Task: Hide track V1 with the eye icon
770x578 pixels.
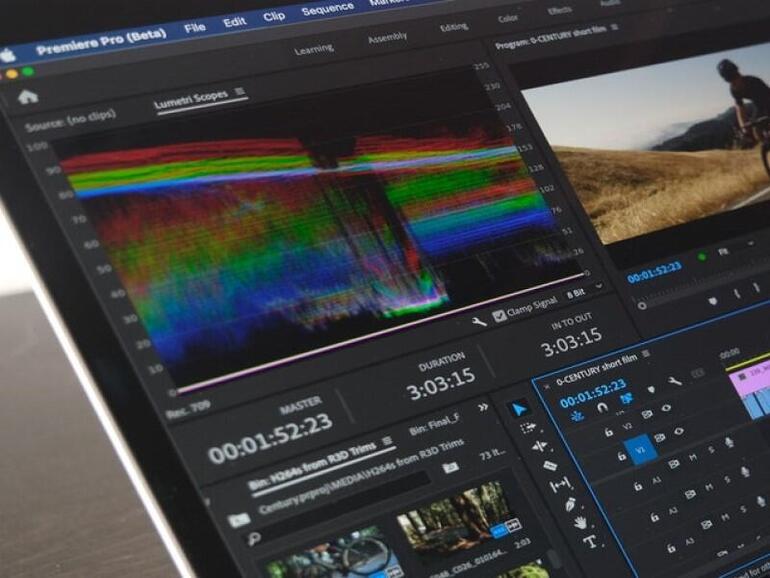Action: click(679, 432)
